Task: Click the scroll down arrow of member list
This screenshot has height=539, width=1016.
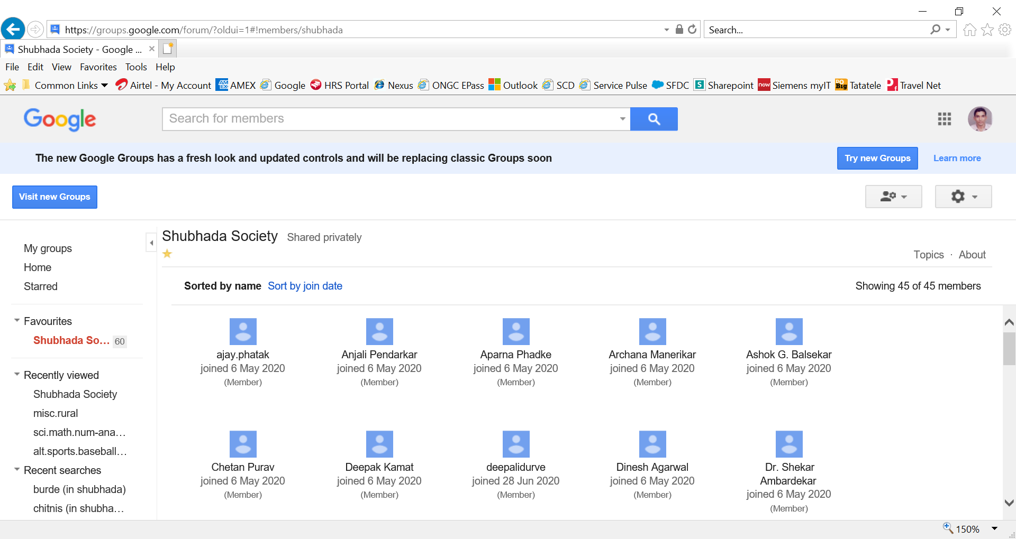Action: tap(1009, 502)
